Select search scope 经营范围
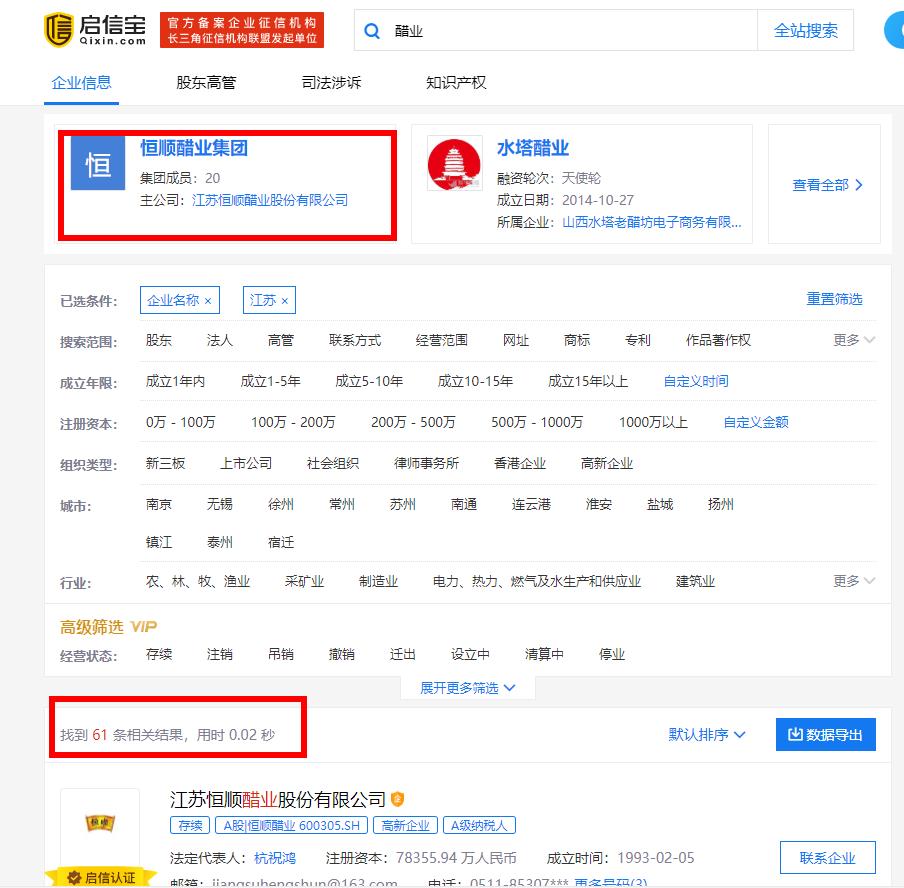904x888 pixels. (x=442, y=340)
